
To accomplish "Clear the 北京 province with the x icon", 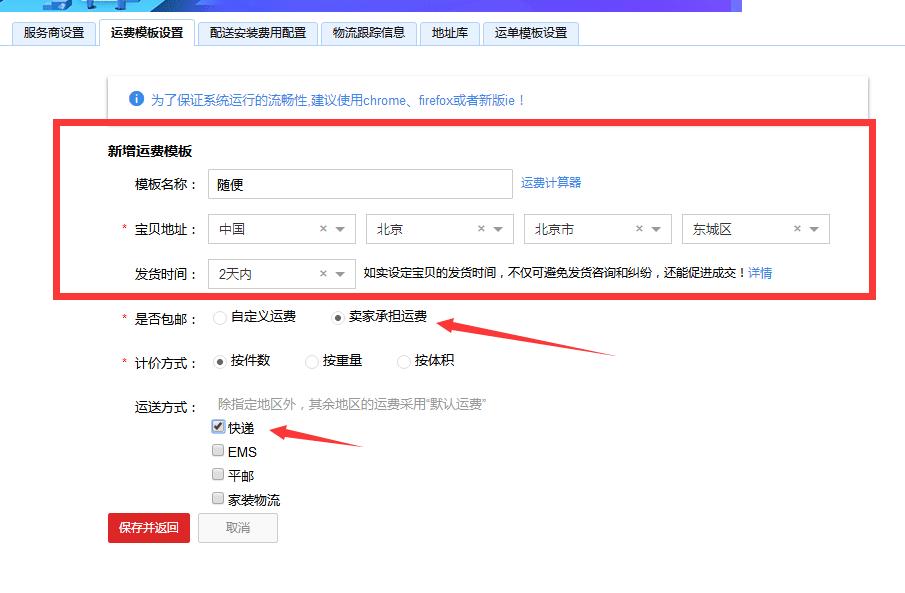I will click(x=482, y=229).
